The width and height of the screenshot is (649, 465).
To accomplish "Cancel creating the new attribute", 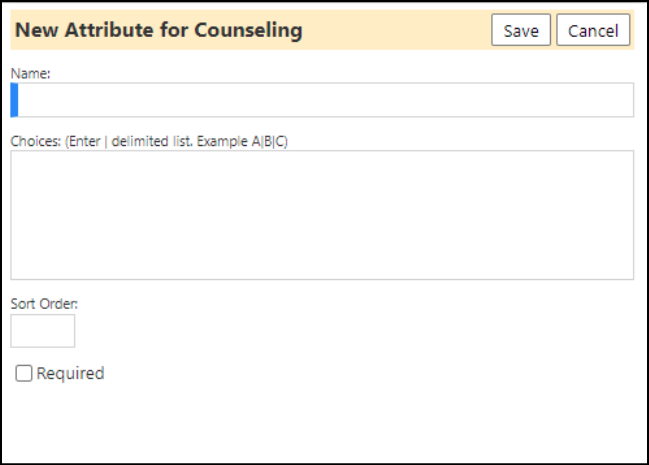I will pyautogui.click(x=593, y=30).
